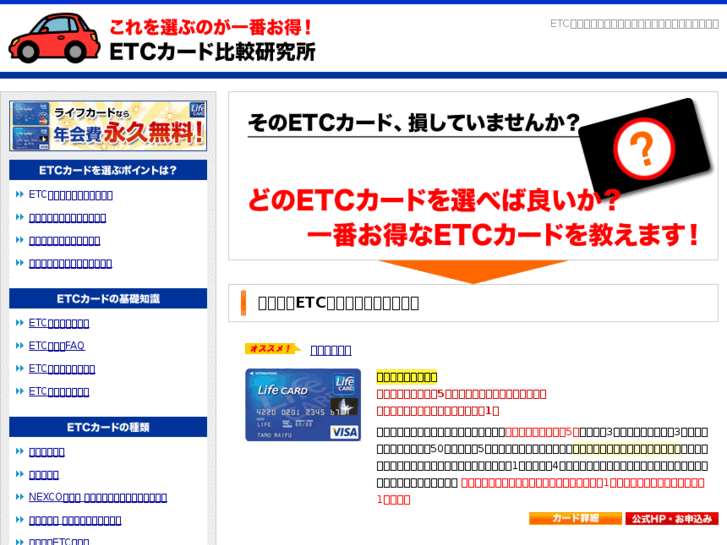Click the 公式HP・お申込み button
Screen dimensions: 727x545
coord(672,518)
